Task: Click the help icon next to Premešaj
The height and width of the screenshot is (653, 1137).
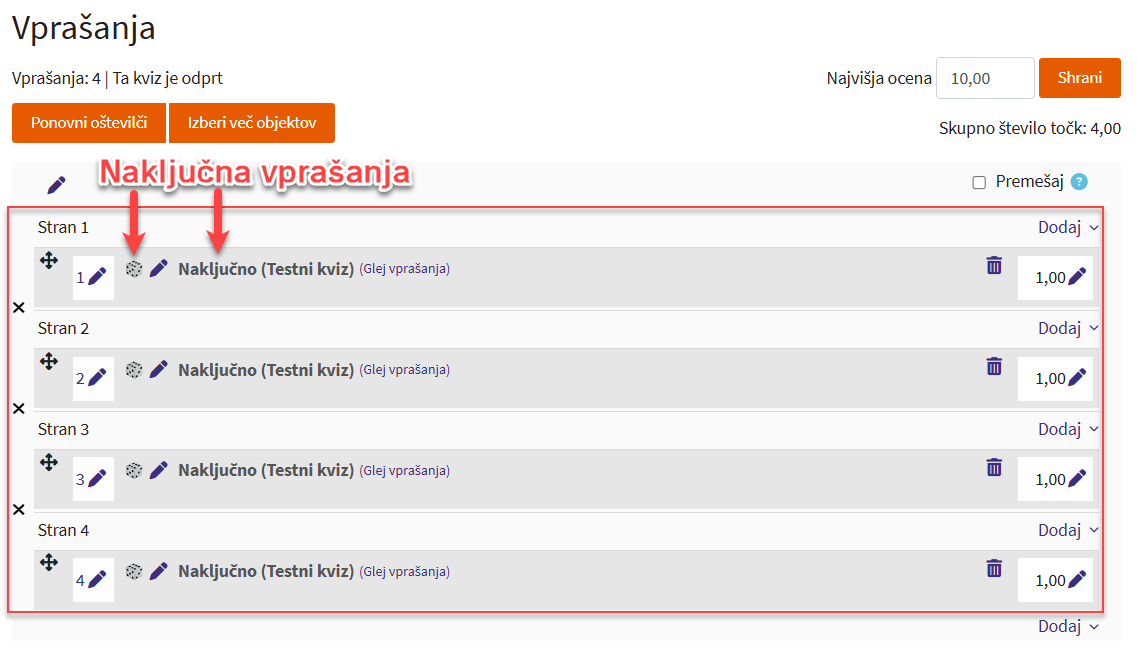Action: point(1078,182)
